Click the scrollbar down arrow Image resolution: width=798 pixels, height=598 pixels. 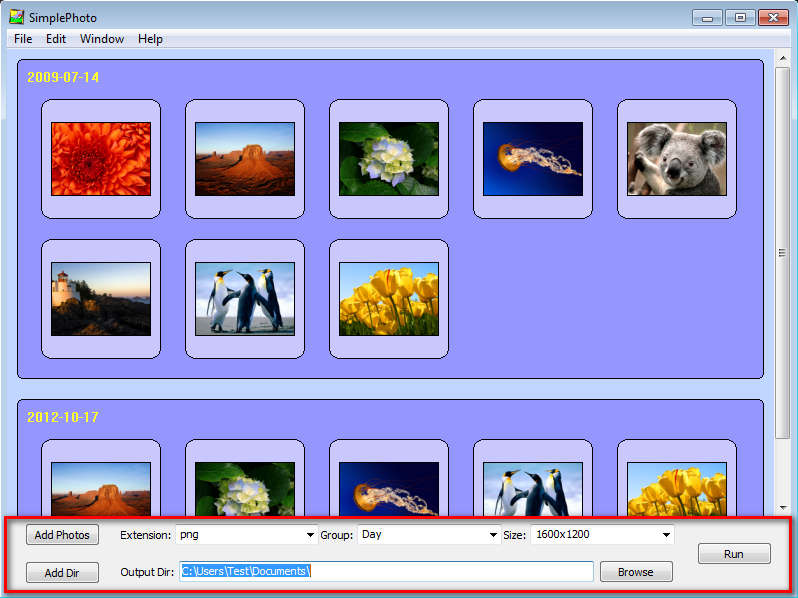click(782, 507)
